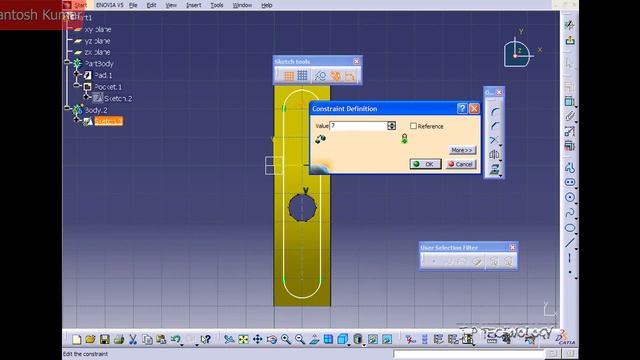Select the Elongated hole tool
The width and height of the screenshot is (640, 360).
click(570, 182)
